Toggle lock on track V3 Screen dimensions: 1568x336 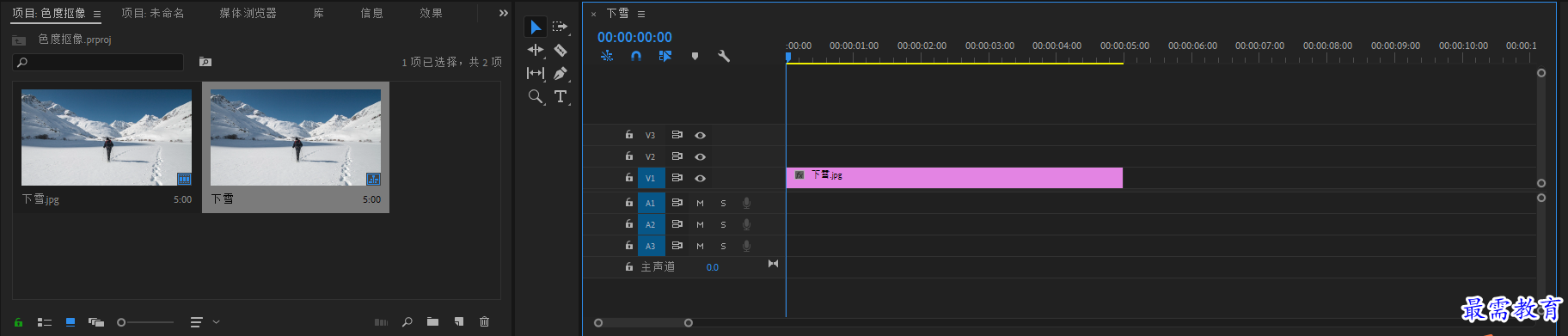[628, 135]
